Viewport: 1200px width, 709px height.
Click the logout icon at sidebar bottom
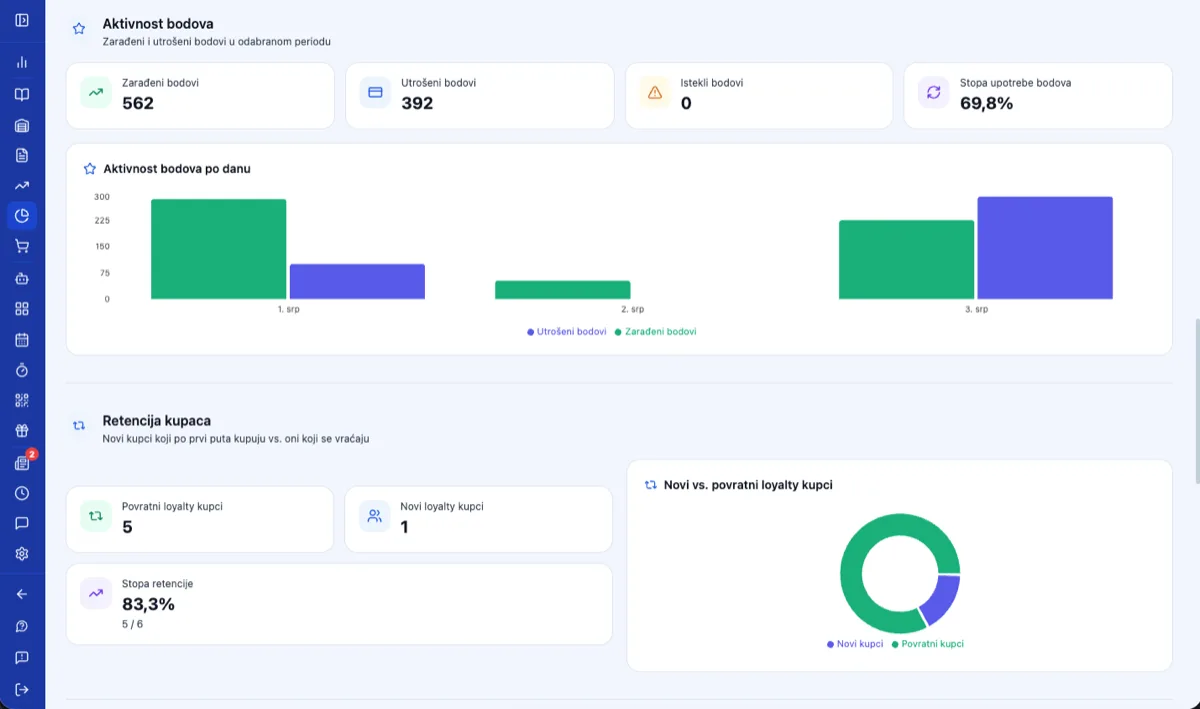(22, 689)
